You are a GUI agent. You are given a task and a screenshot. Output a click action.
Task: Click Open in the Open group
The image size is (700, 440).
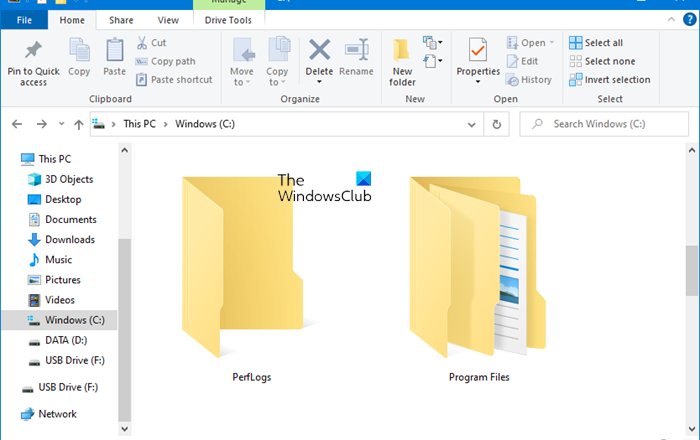point(526,43)
